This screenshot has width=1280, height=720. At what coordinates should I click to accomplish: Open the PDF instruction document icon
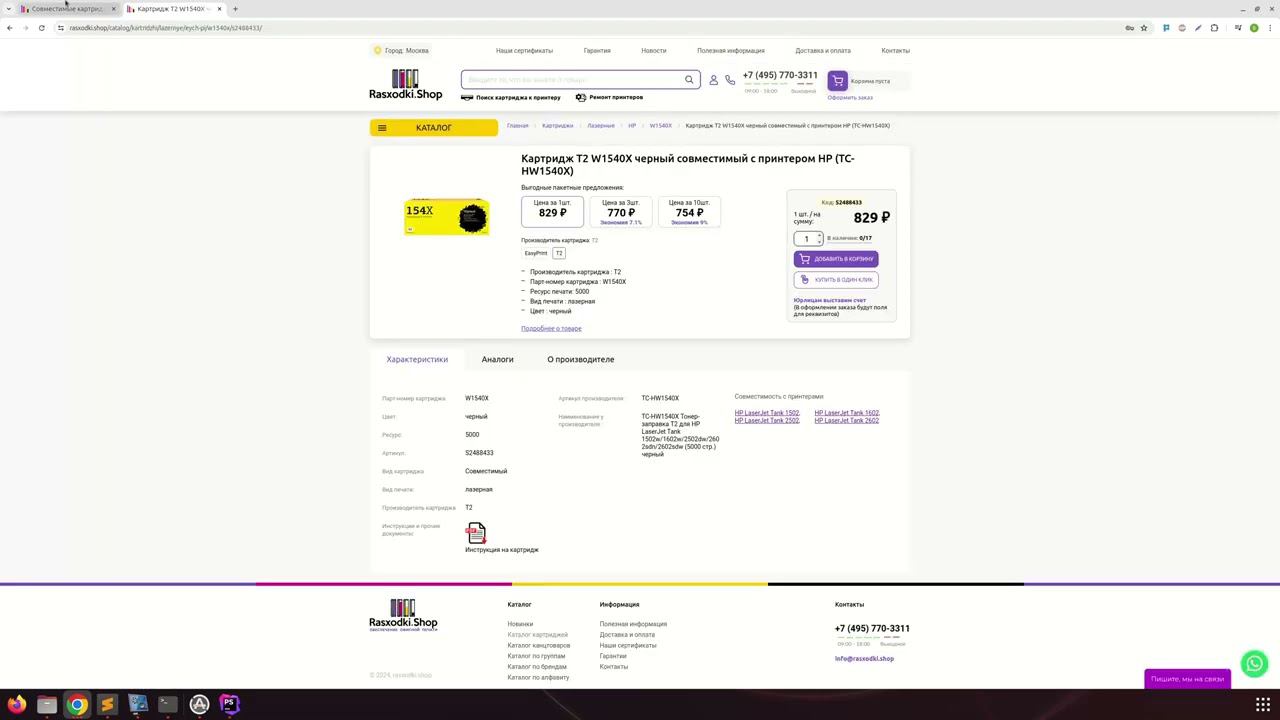click(476, 533)
